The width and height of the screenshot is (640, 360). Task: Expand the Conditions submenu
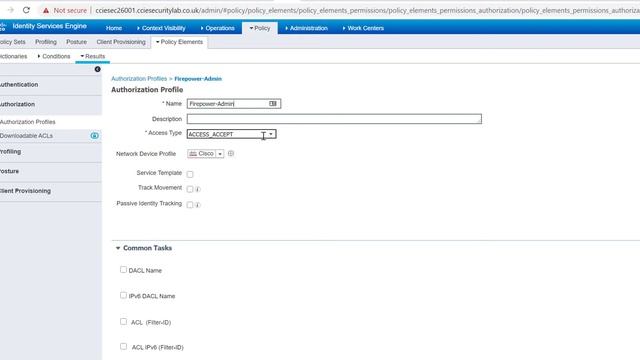pos(54,56)
